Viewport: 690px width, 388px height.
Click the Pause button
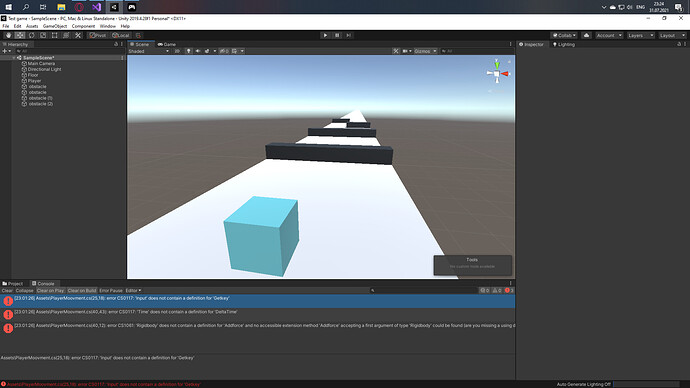(337, 35)
